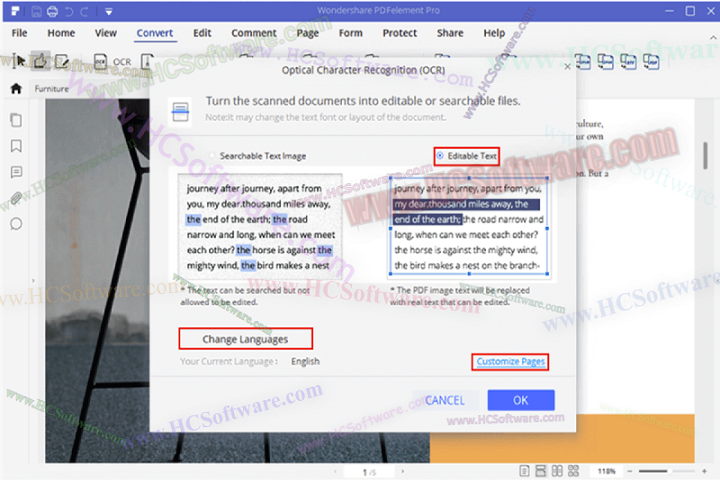Open the View tab
This screenshot has width=720, height=480.
pos(106,33)
